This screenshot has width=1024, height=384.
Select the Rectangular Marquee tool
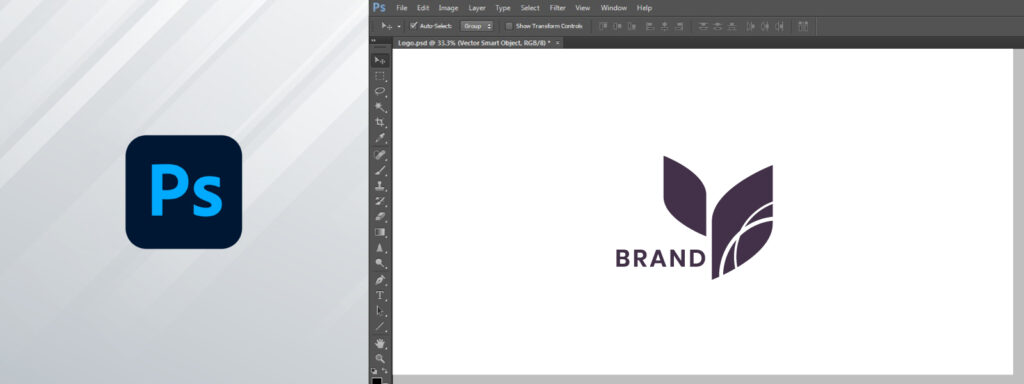[x=380, y=76]
